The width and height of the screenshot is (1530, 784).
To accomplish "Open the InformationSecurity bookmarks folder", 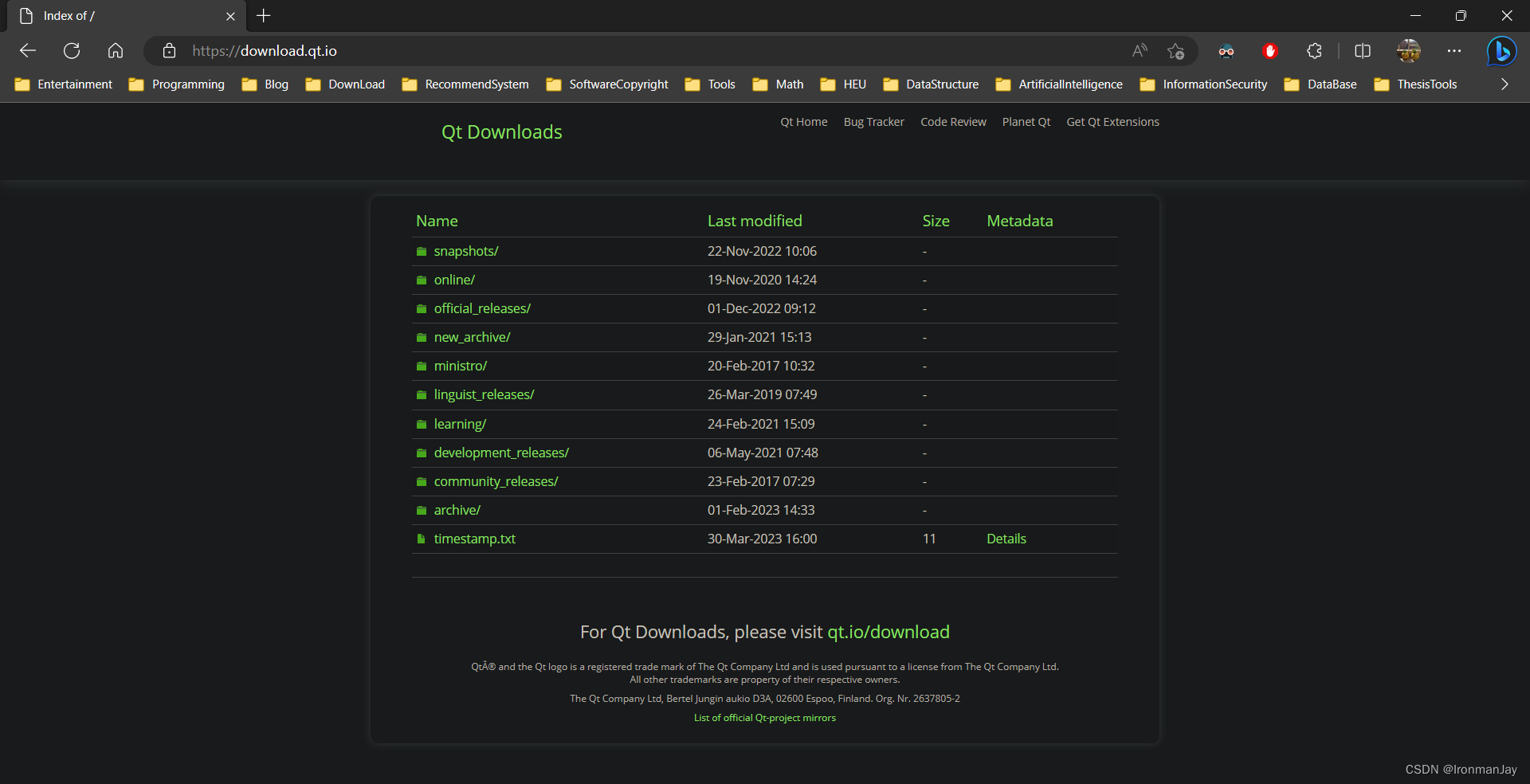I will pos(1203,84).
